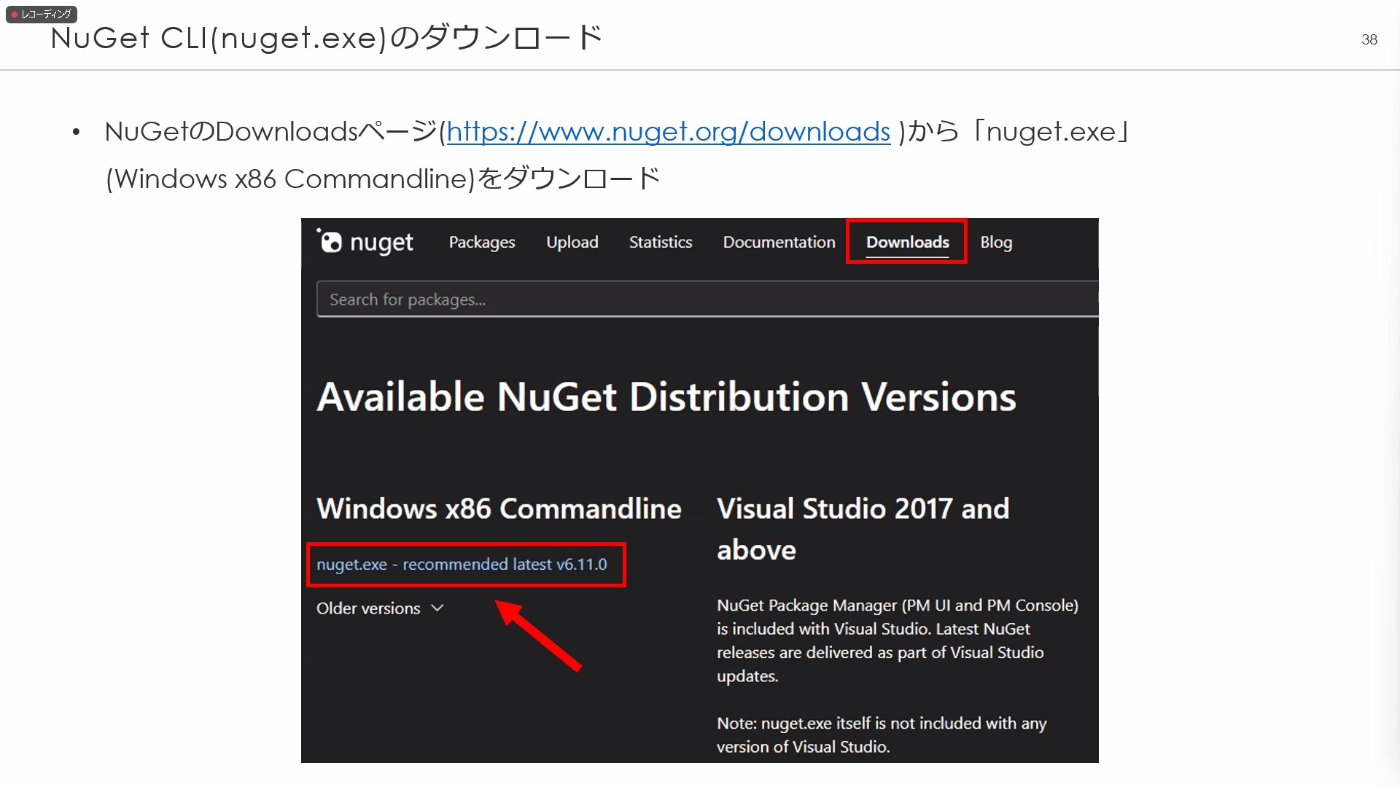Click the NuGet Package Manager description paragraph

pos(898,641)
